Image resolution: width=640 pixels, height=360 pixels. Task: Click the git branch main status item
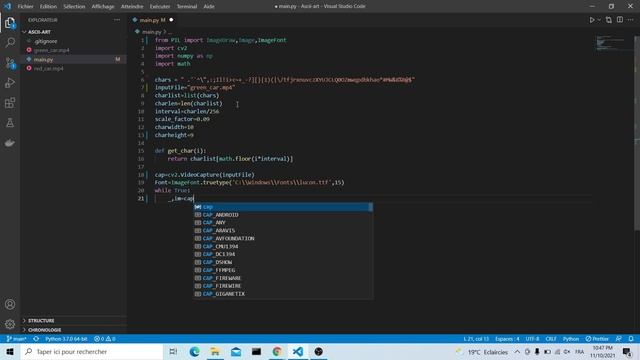coord(16,339)
